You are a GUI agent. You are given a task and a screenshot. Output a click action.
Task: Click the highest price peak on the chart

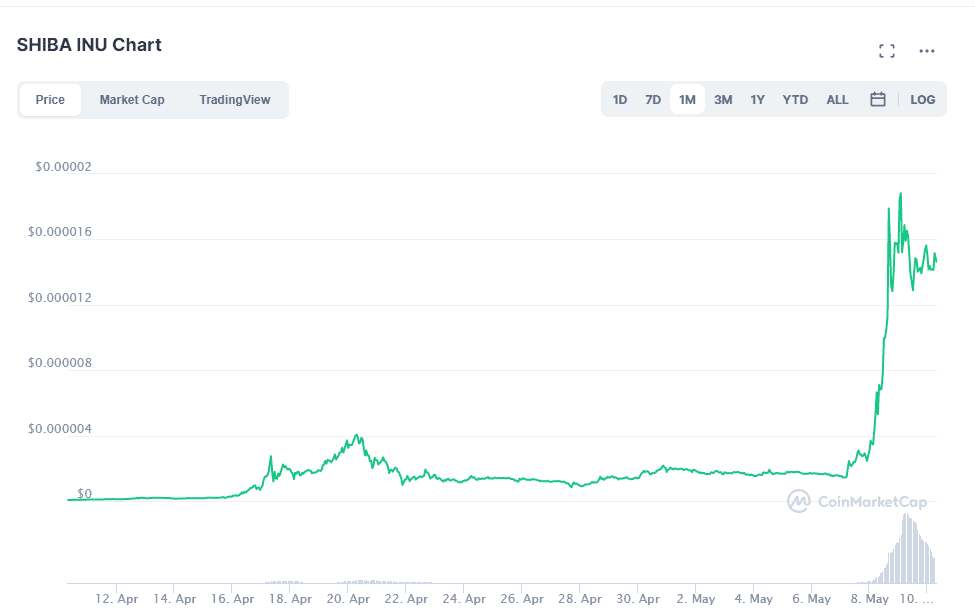click(900, 194)
